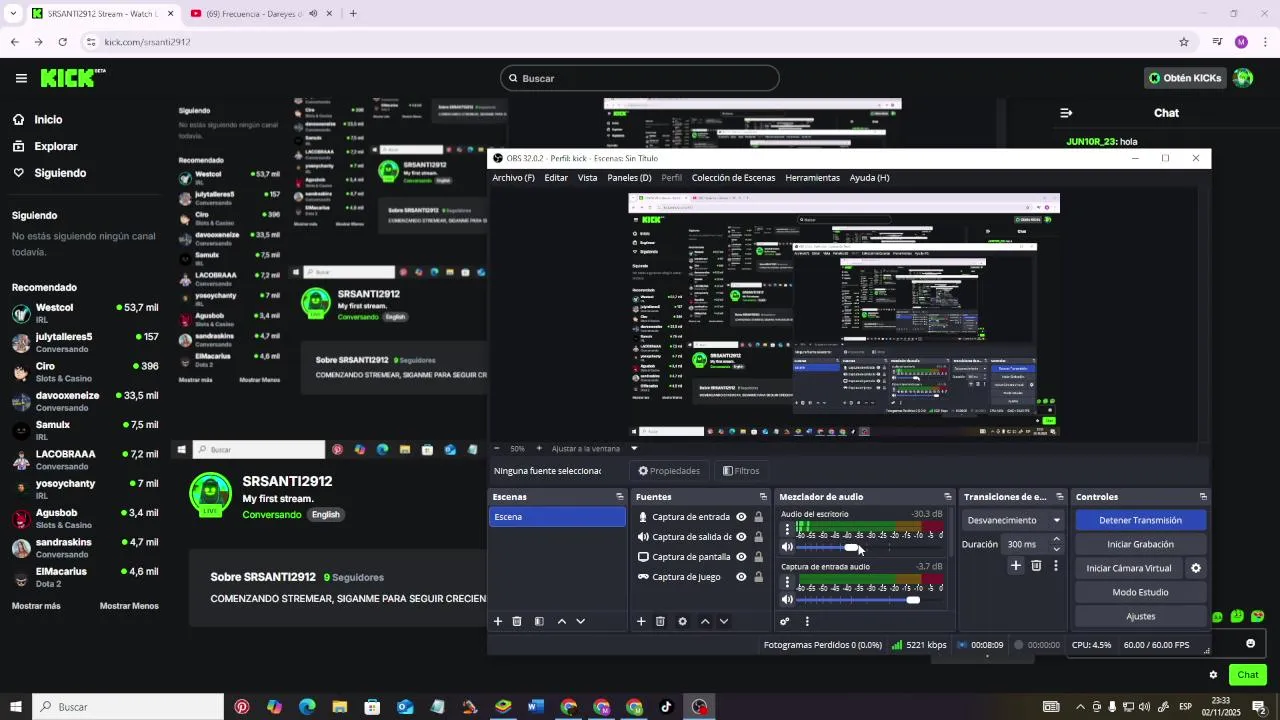The height and width of the screenshot is (720, 1280).
Task: Remove transition with trash icon
Action: pos(1036,566)
